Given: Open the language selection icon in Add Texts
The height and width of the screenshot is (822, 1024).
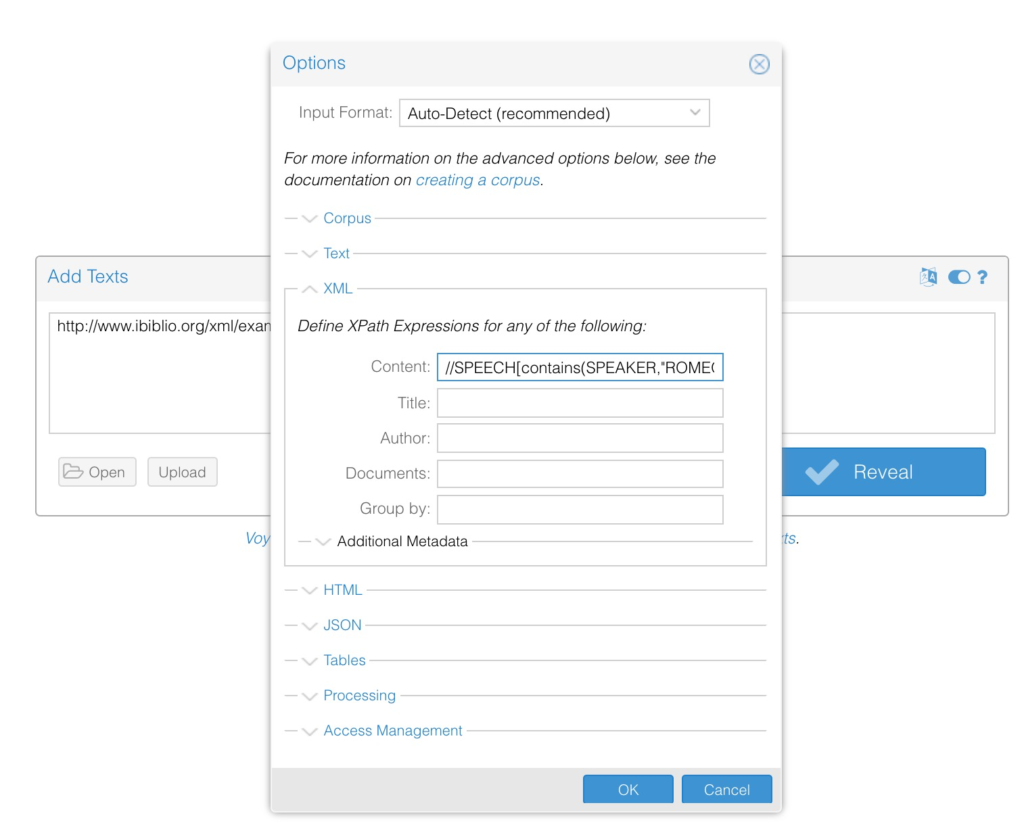Looking at the screenshot, I should pos(928,277).
